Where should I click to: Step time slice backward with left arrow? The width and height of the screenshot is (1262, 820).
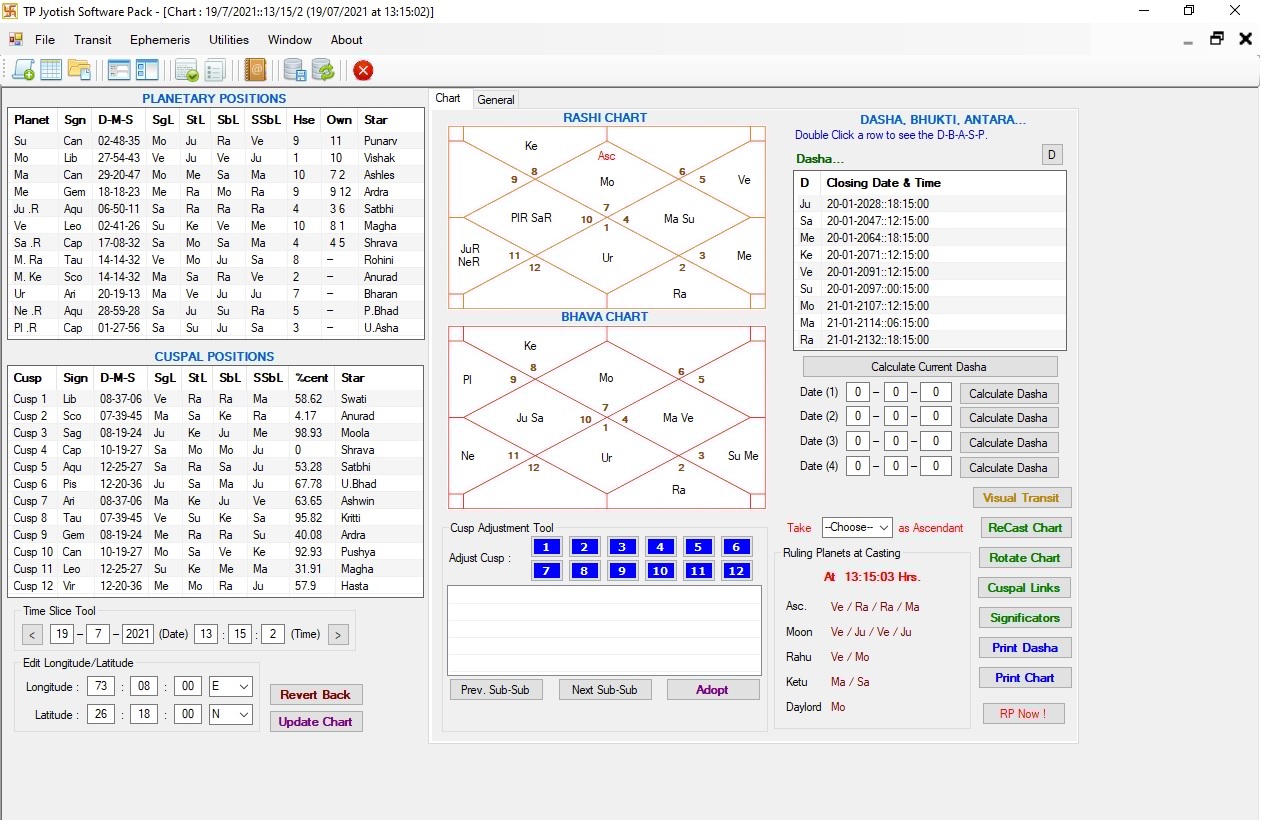(33, 634)
